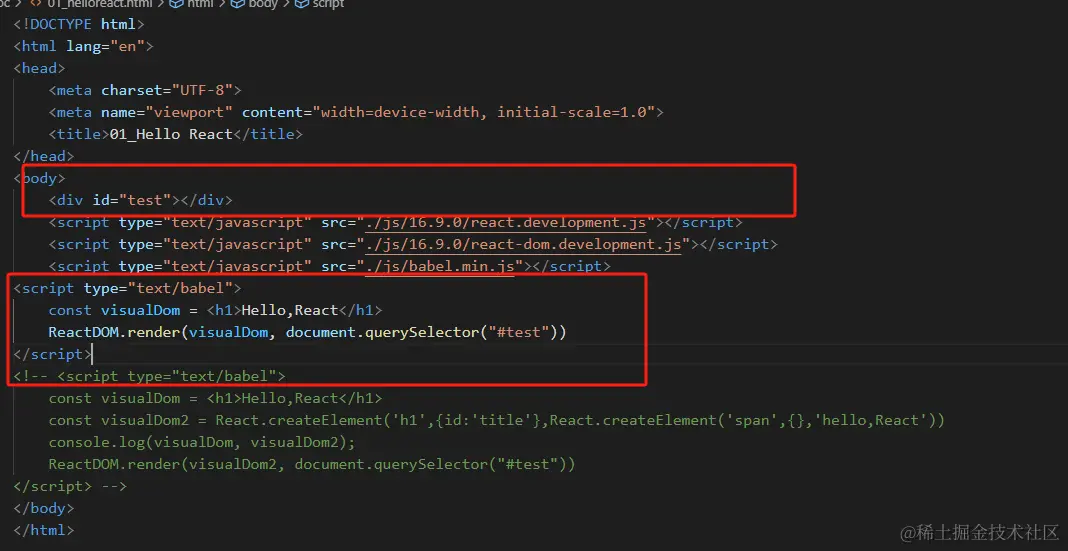Image resolution: width=1068 pixels, height=551 pixels.
Task: Click the closing body tag
Action: 44,508
